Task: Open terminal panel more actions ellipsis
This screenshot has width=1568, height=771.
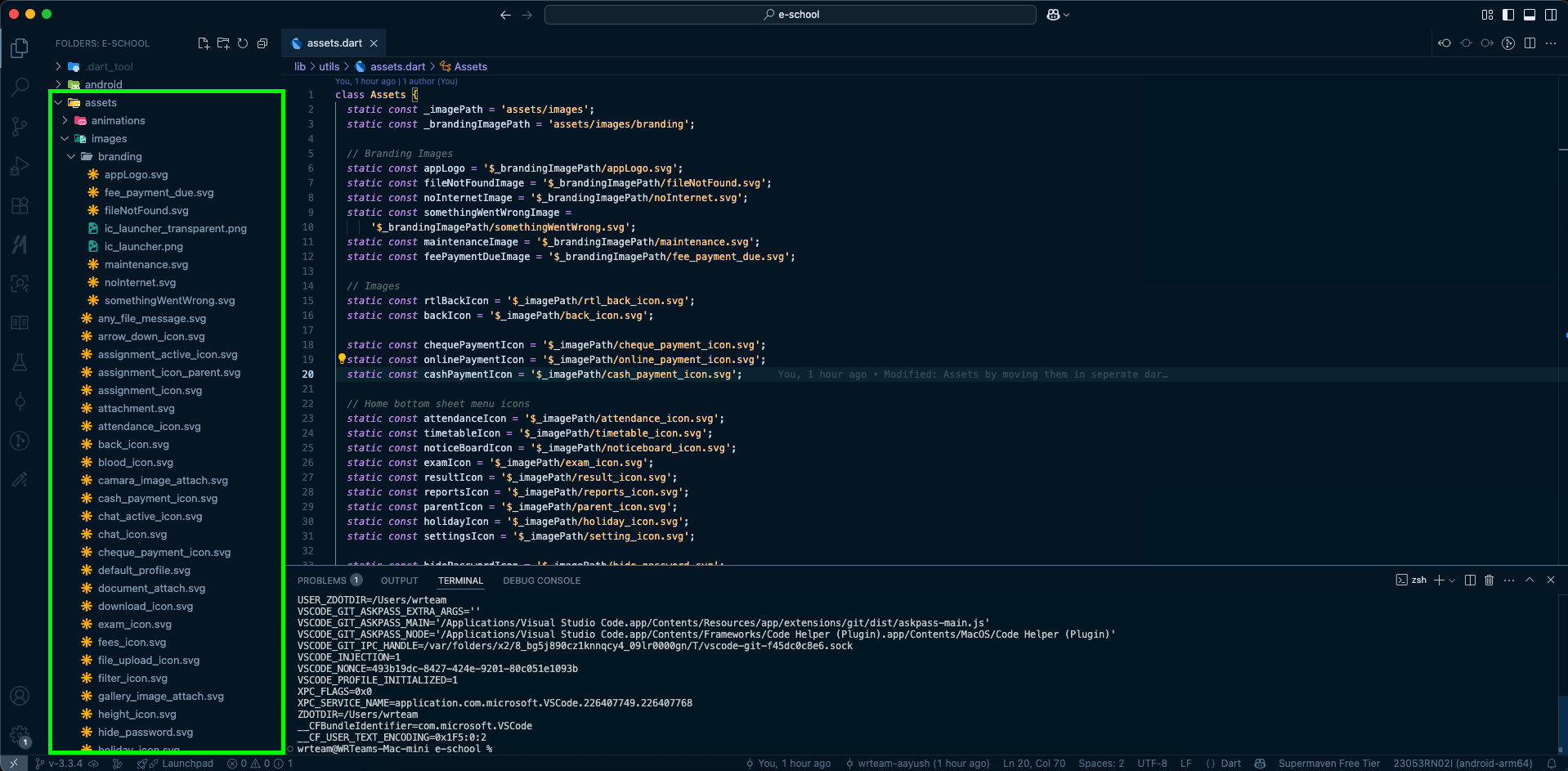Action: (1509, 580)
